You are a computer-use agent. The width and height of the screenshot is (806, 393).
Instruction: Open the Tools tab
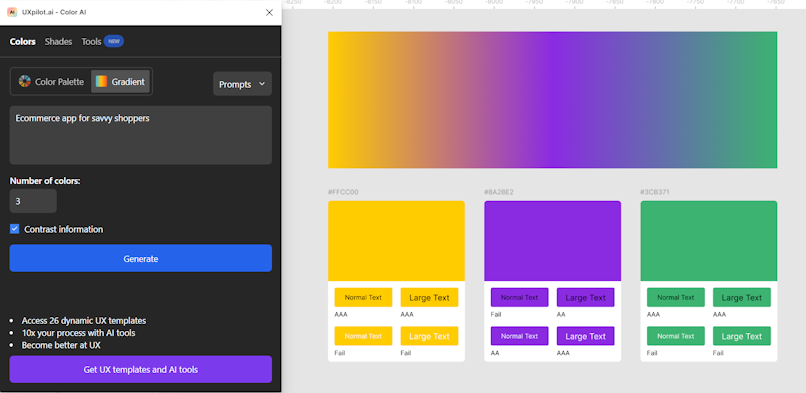click(x=91, y=42)
